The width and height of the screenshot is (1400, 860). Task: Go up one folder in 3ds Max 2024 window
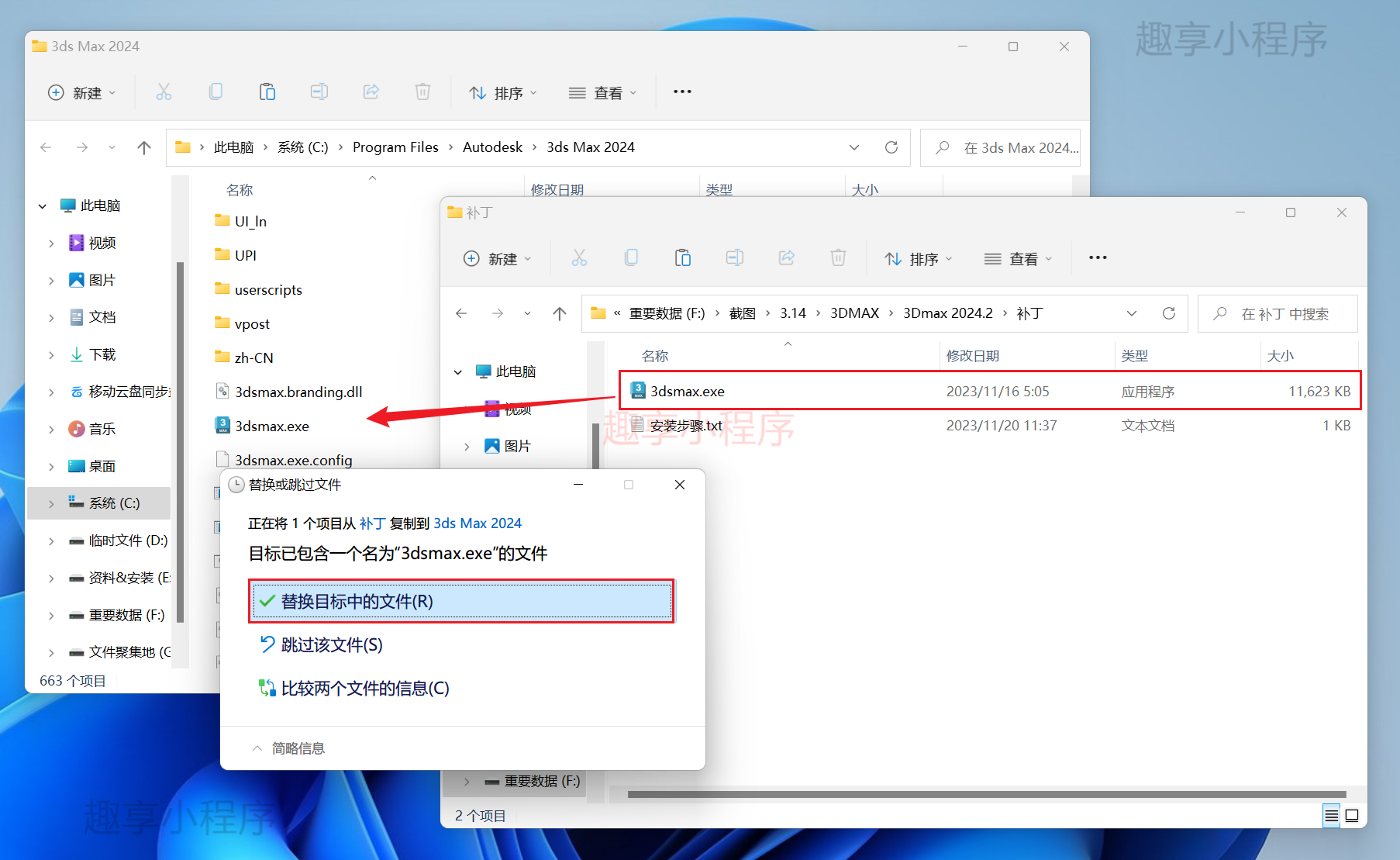144,147
